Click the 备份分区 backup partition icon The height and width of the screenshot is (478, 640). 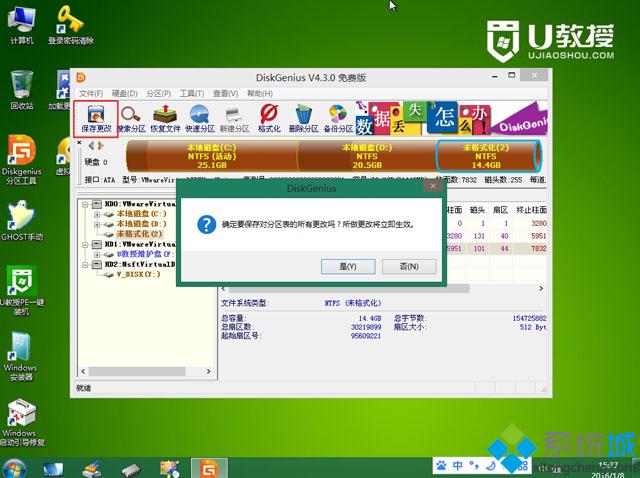coord(338,119)
